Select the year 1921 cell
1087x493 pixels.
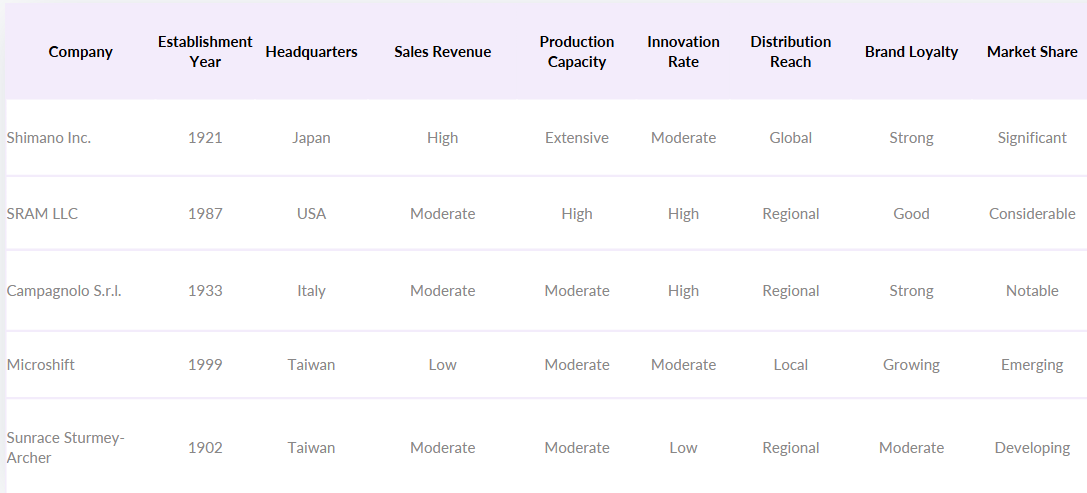(x=205, y=138)
